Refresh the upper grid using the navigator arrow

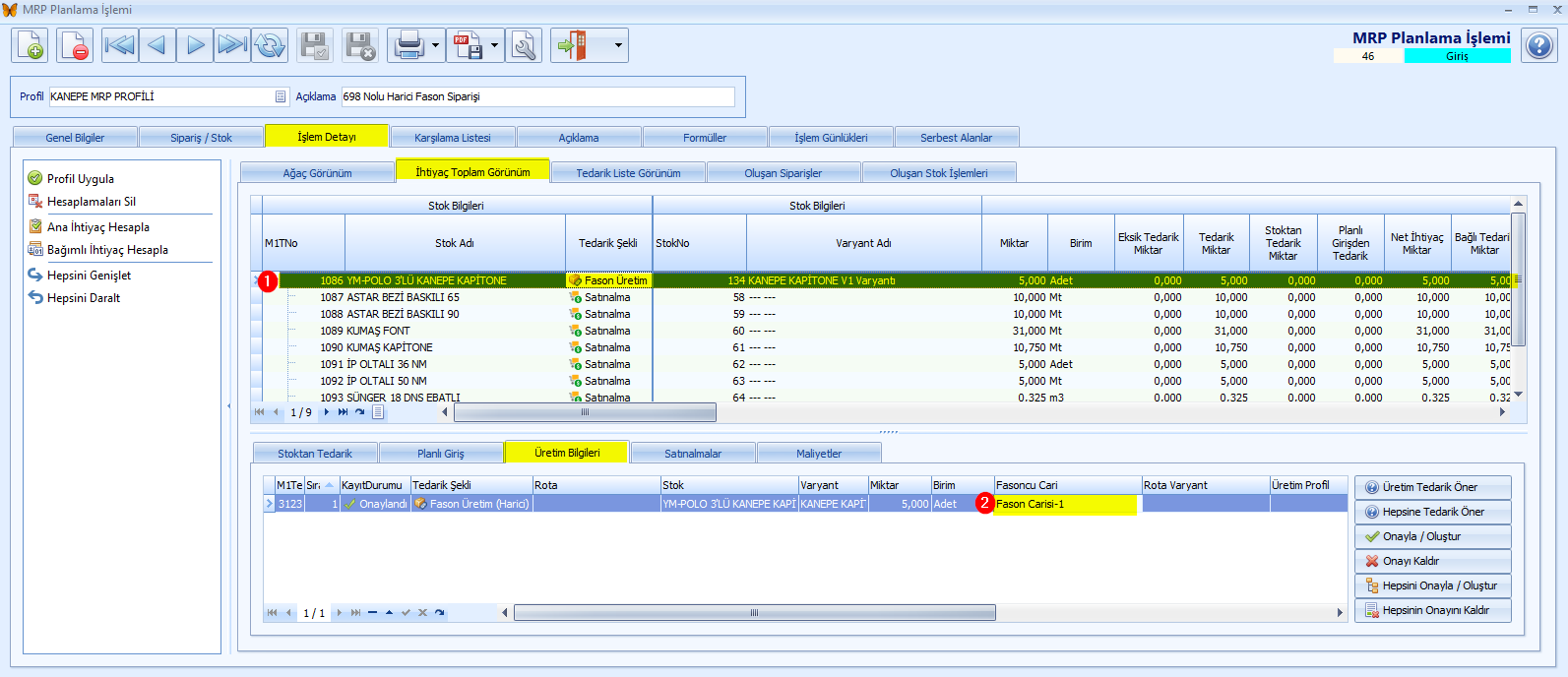tap(359, 412)
